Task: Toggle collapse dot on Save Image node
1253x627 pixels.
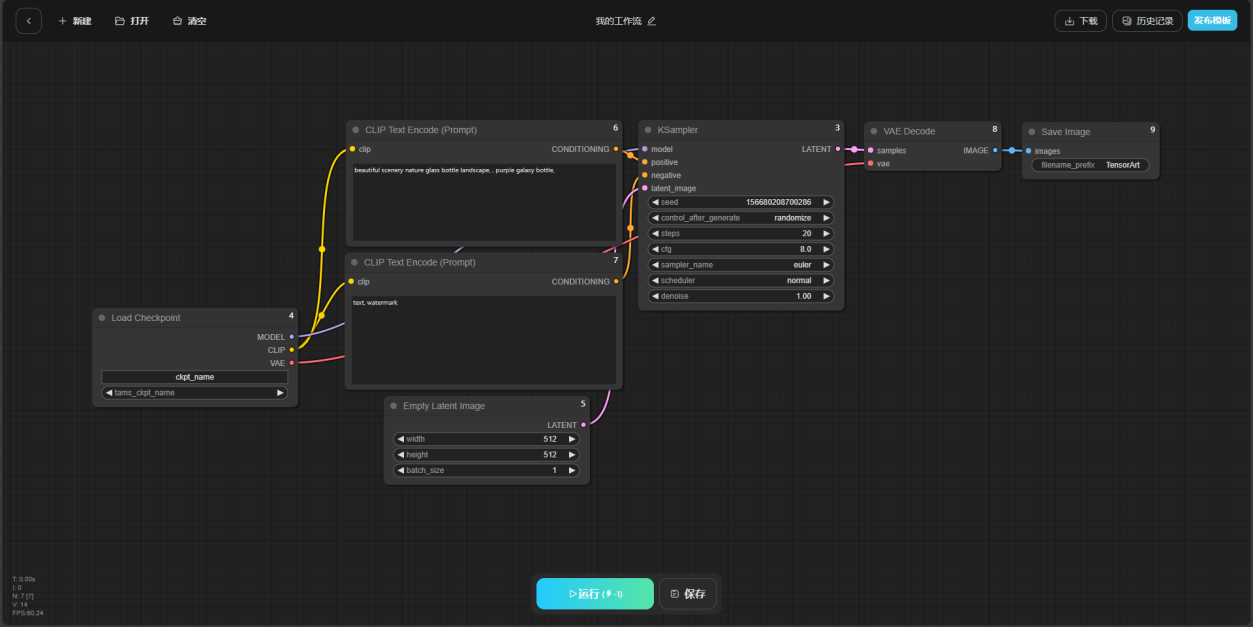Action: click(1031, 132)
